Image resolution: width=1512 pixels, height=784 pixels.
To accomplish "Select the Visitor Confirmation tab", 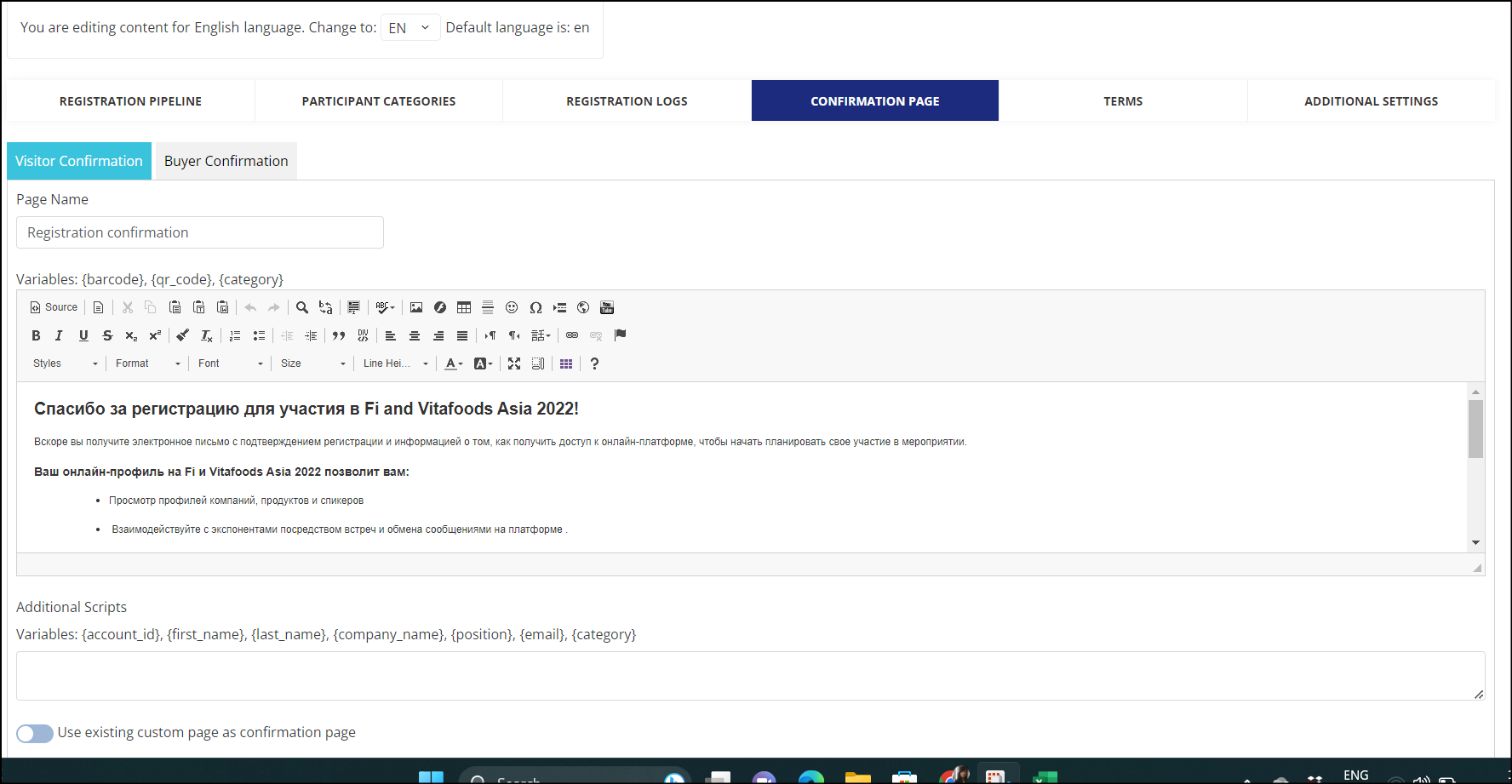I will (79, 161).
